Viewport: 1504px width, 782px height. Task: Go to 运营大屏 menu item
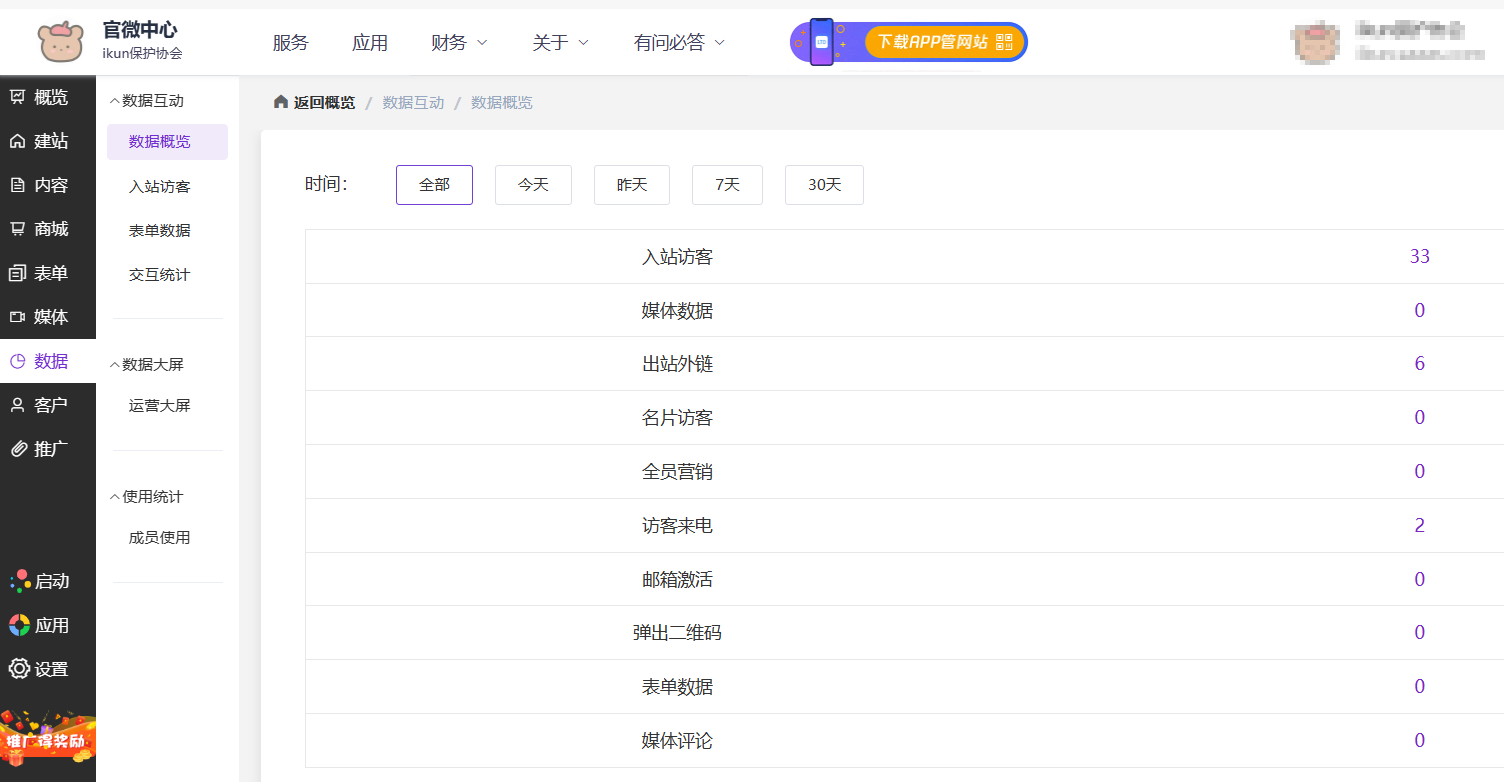pos(159,406)
